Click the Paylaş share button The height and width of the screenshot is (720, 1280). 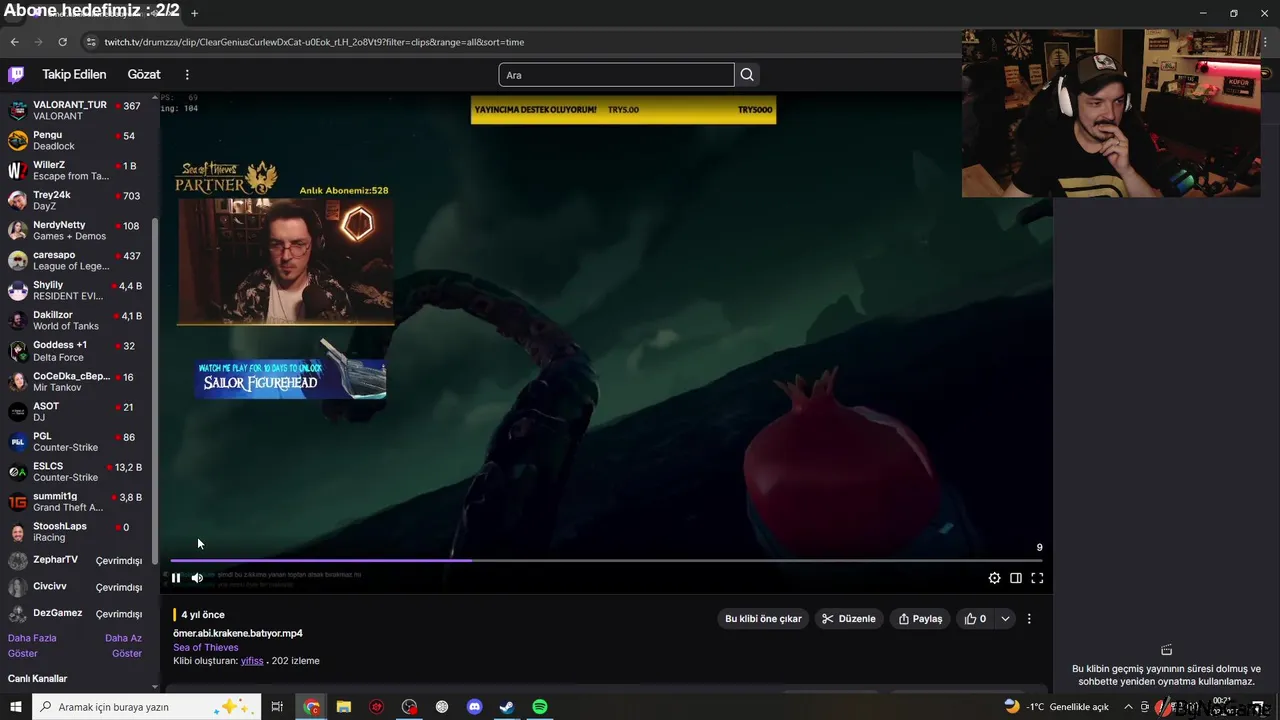tap(920, 619)
